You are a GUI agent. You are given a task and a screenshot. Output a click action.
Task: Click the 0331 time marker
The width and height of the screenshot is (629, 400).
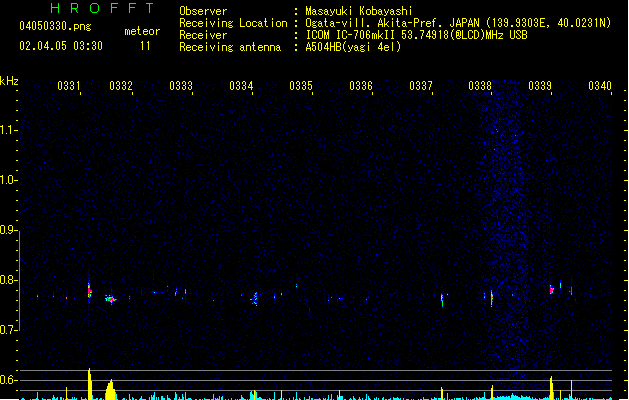[x=69, y=86]
